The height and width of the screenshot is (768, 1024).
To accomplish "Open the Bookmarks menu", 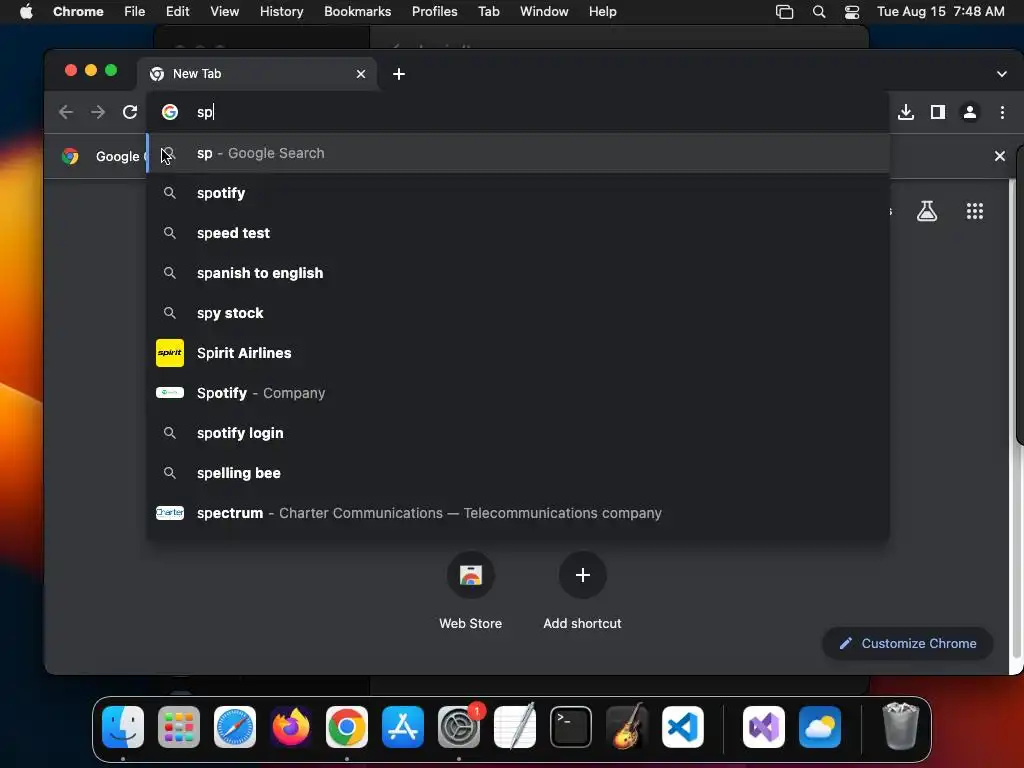I will [x=357, y=11].
